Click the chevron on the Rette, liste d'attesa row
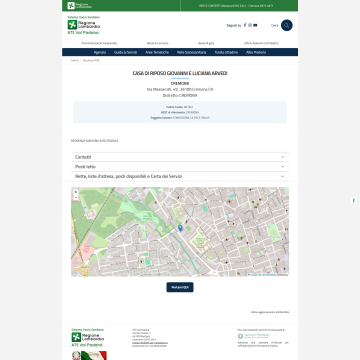Screen dimensions: 360x360 [x=282, y=176]
